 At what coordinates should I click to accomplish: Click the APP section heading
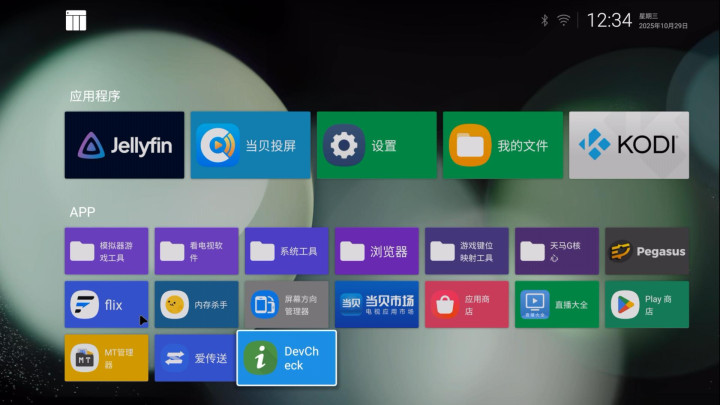[x=82, y=212]
